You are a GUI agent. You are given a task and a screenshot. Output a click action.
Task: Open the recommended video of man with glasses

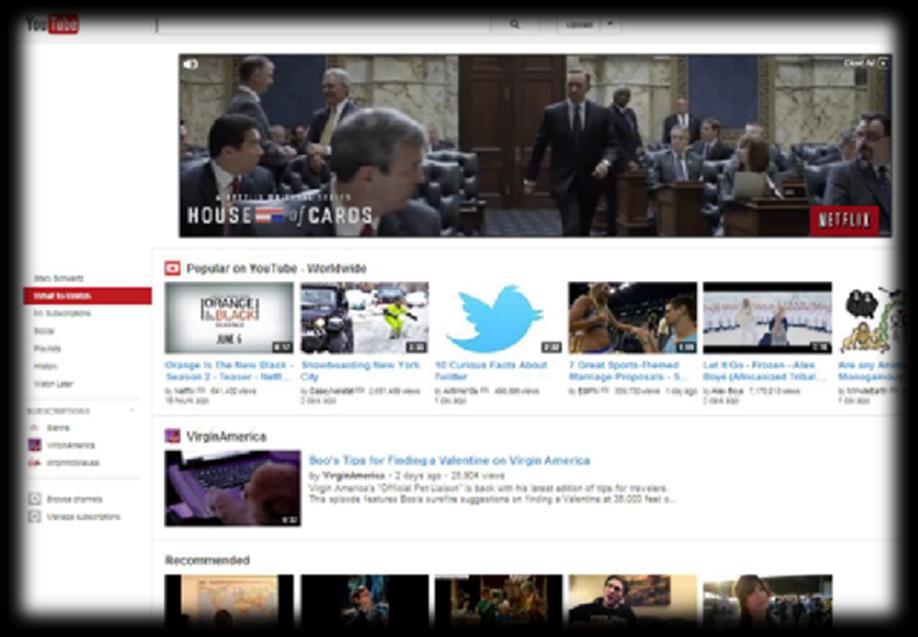pyautogui.click(x=633, y=601)
